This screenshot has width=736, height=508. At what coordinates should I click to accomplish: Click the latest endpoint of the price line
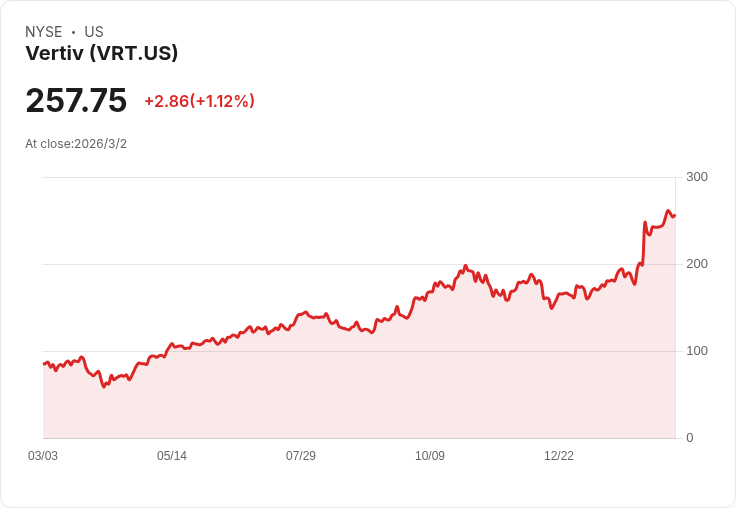[x=675, y=215]
